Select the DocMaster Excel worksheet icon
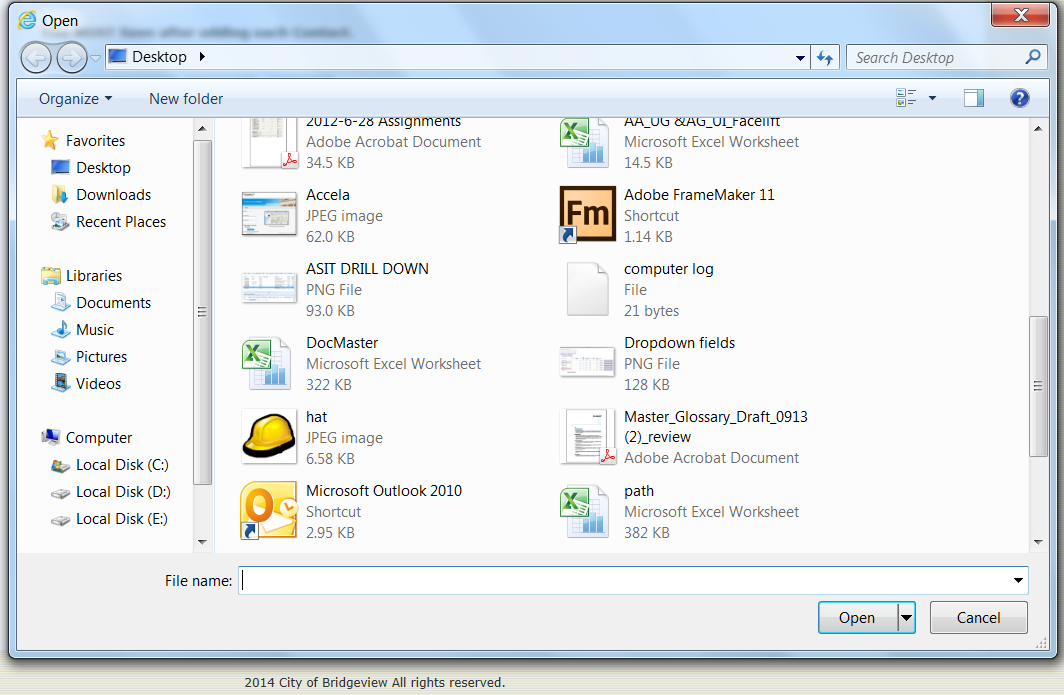The image size is (1064, 695). tap(269, 363)
